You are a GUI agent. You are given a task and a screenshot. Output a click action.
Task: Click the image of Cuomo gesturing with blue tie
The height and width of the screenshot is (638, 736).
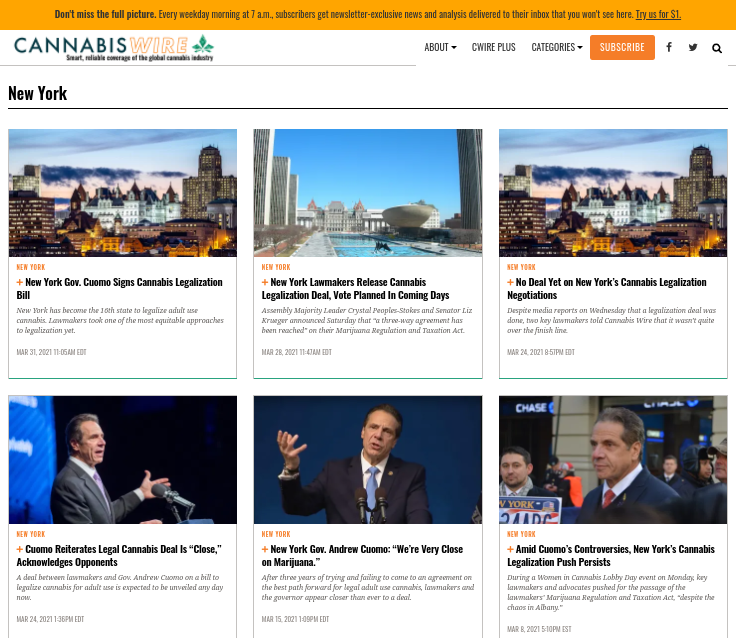[368, 460]
